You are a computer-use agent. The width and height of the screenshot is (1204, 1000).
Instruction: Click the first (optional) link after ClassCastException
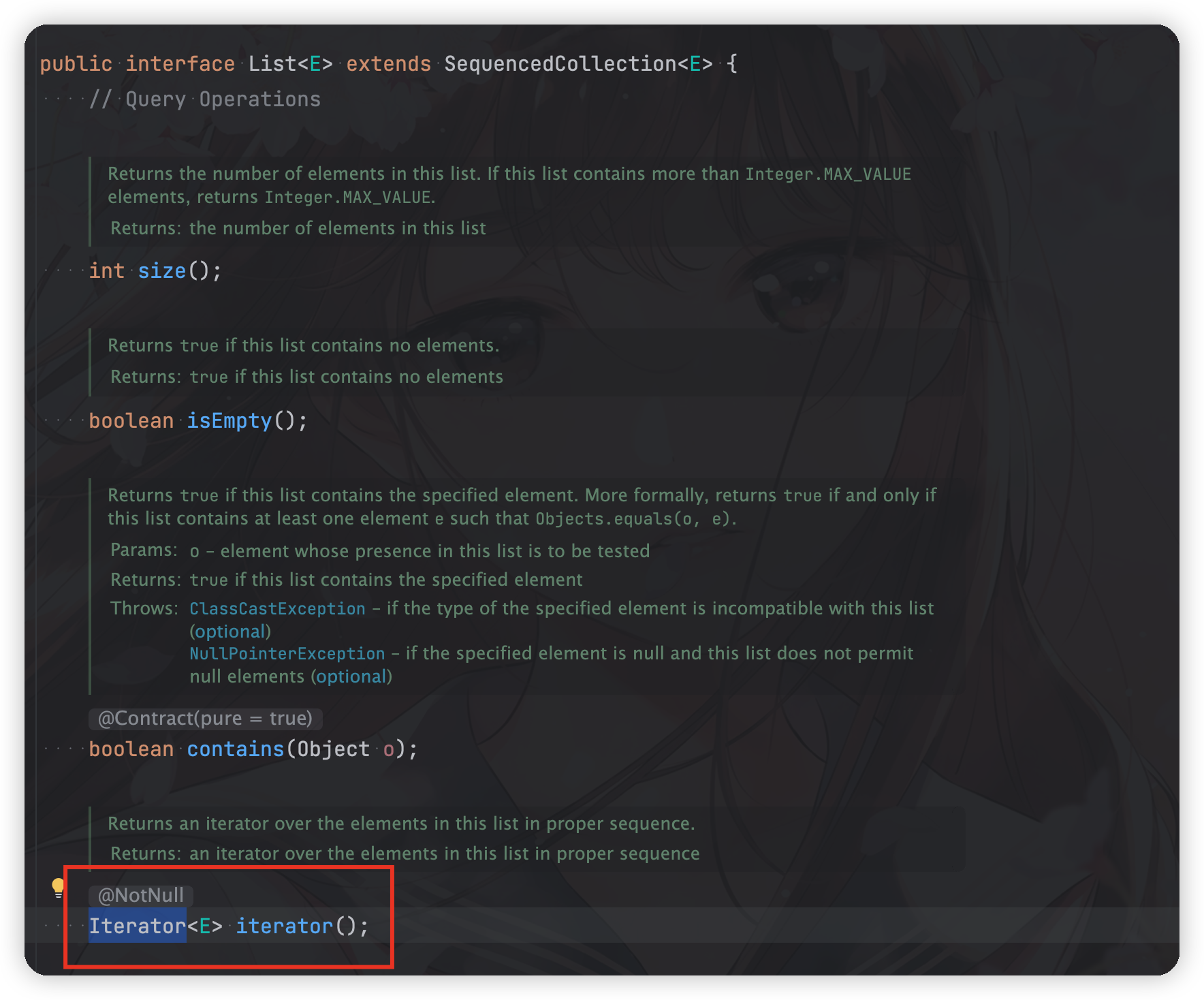click(x=230, y=631)
